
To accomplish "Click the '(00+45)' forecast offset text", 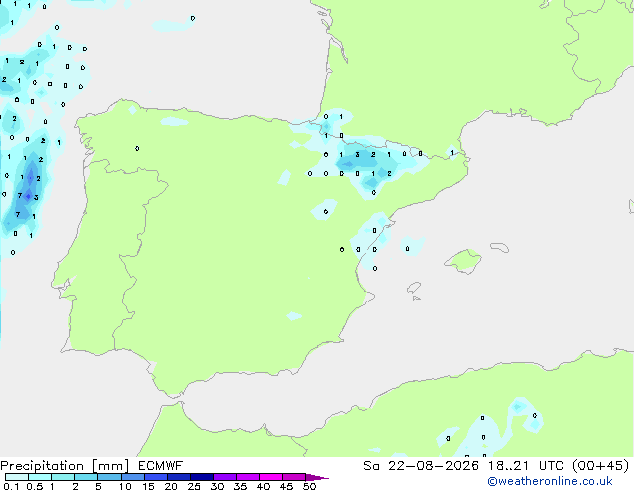I will 601,466.
